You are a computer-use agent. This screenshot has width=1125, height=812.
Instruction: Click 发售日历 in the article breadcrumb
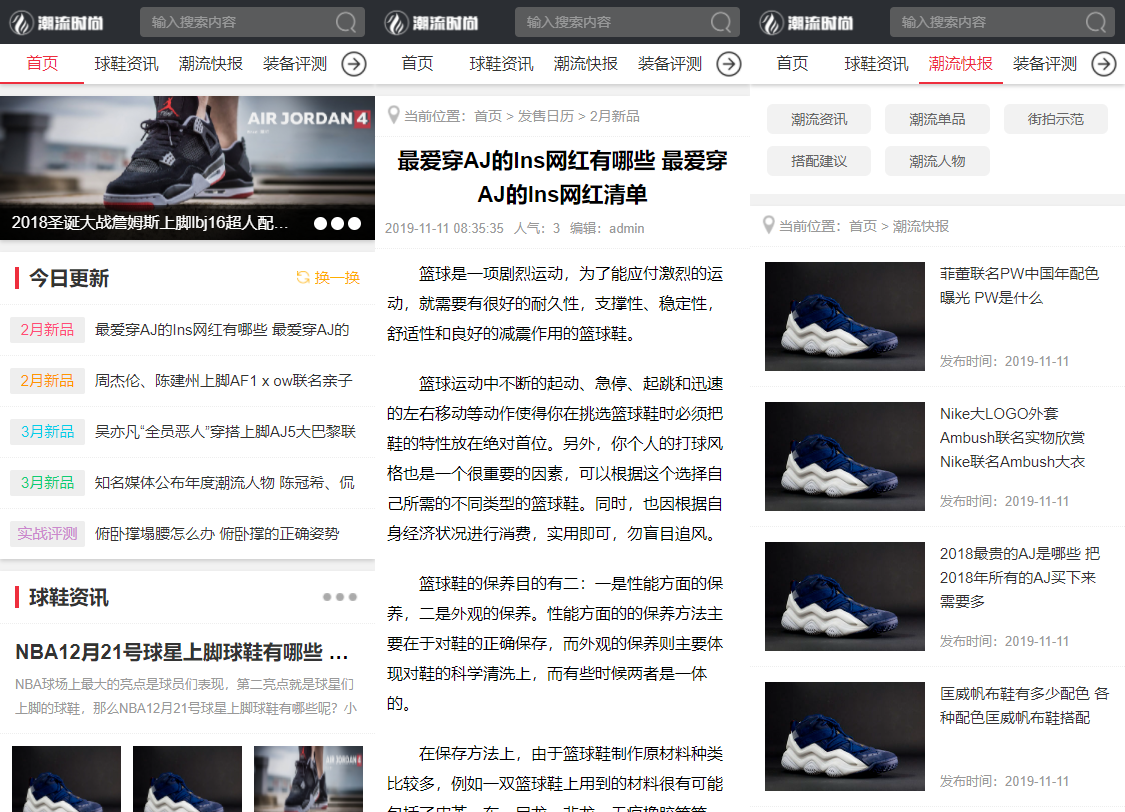tap(545, 115)
